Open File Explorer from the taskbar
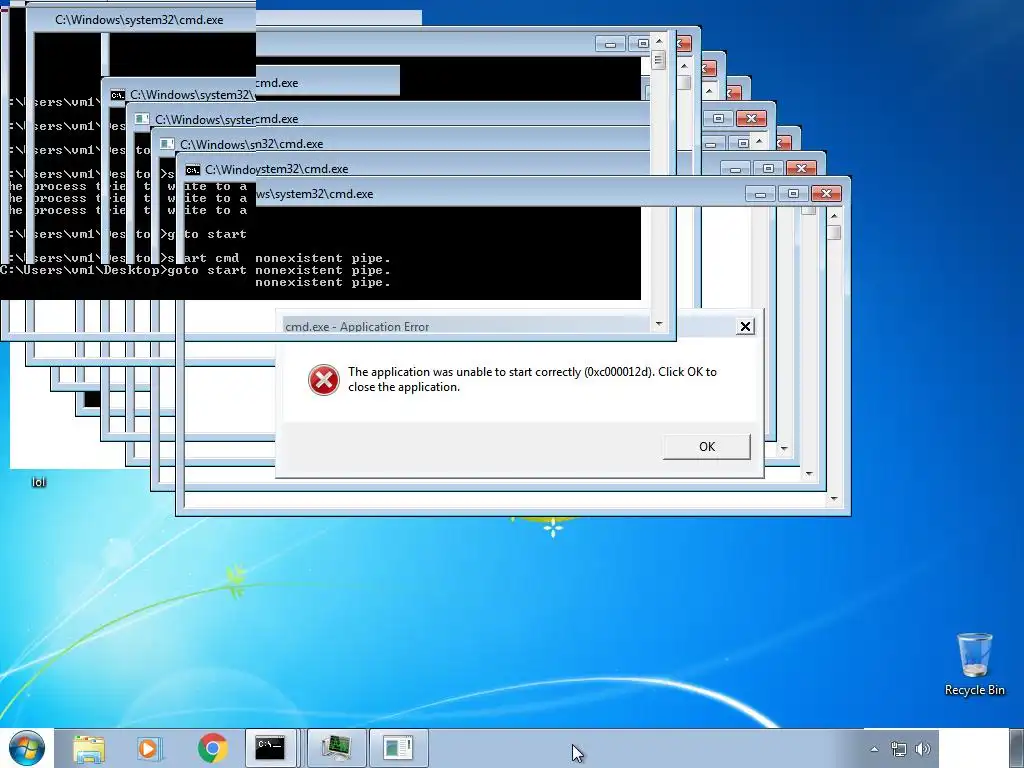The height and width of the screenshot is (768, 1024). tap(89, 748)
